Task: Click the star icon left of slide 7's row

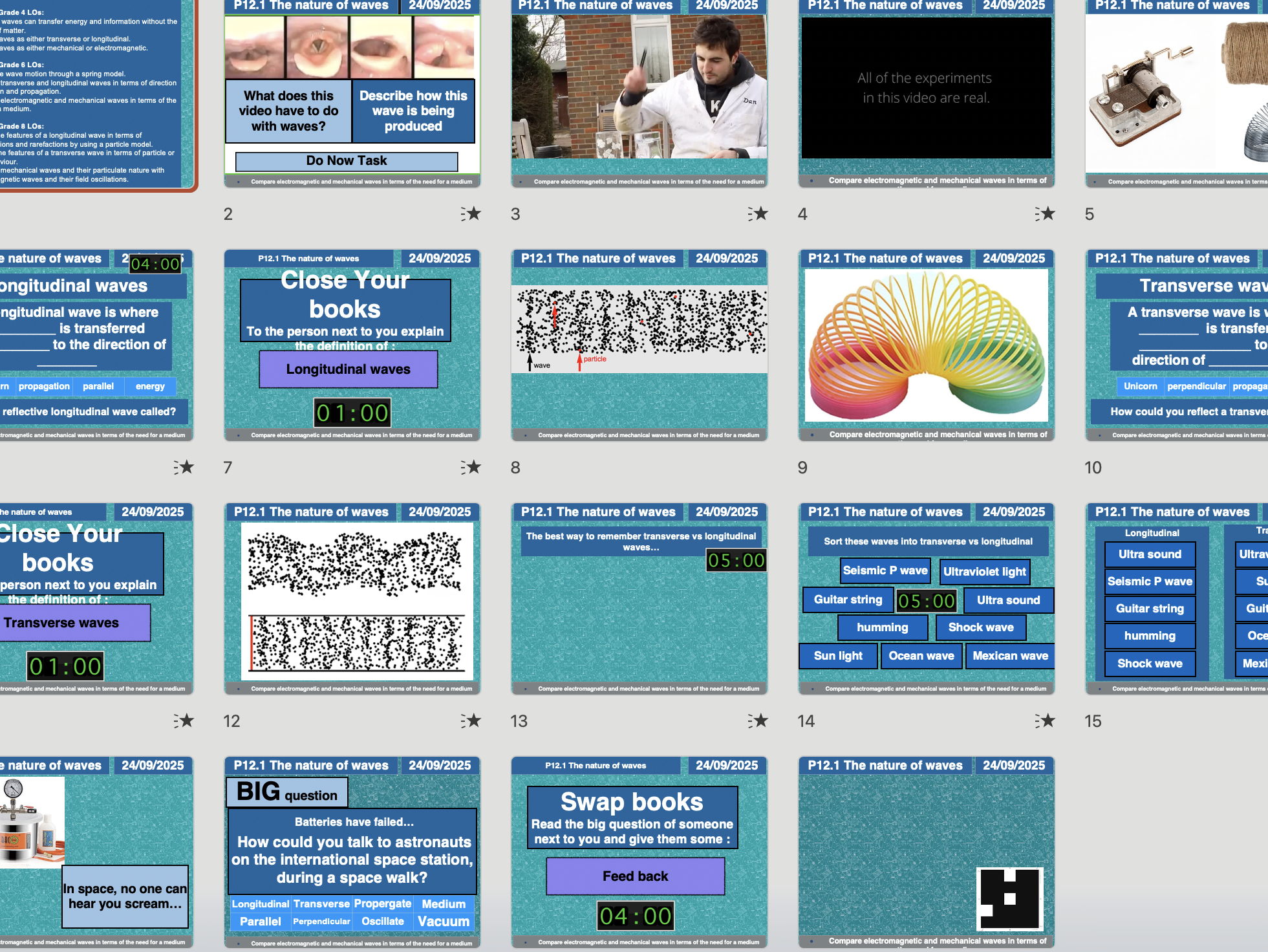Action: point(185,467)
